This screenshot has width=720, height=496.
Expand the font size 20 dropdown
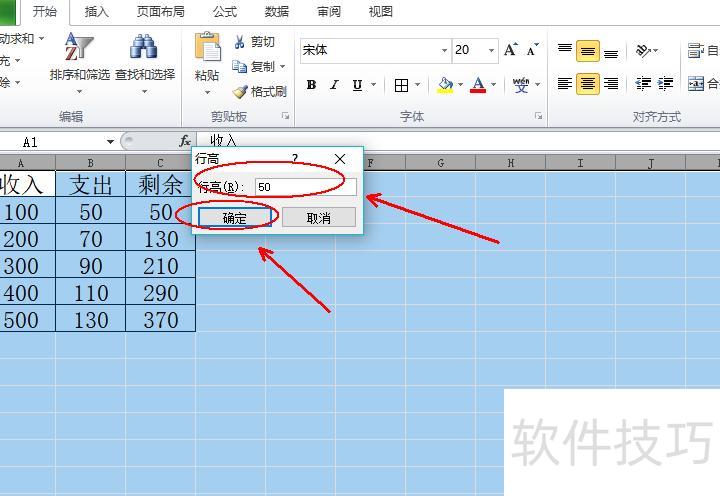(491, 50)
